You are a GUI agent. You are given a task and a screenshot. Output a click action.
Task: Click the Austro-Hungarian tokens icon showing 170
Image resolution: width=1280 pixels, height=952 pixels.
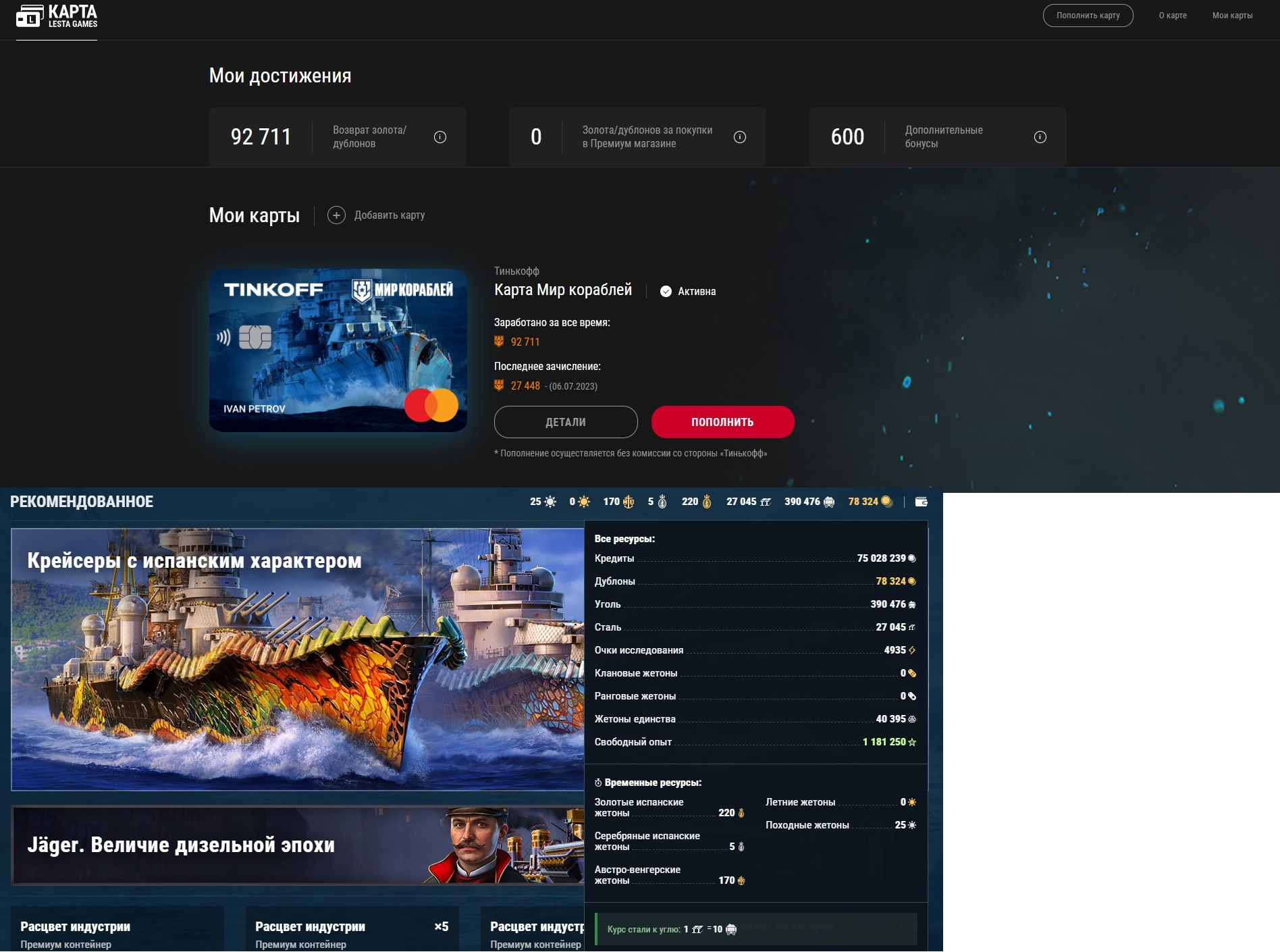pos(629,502)
